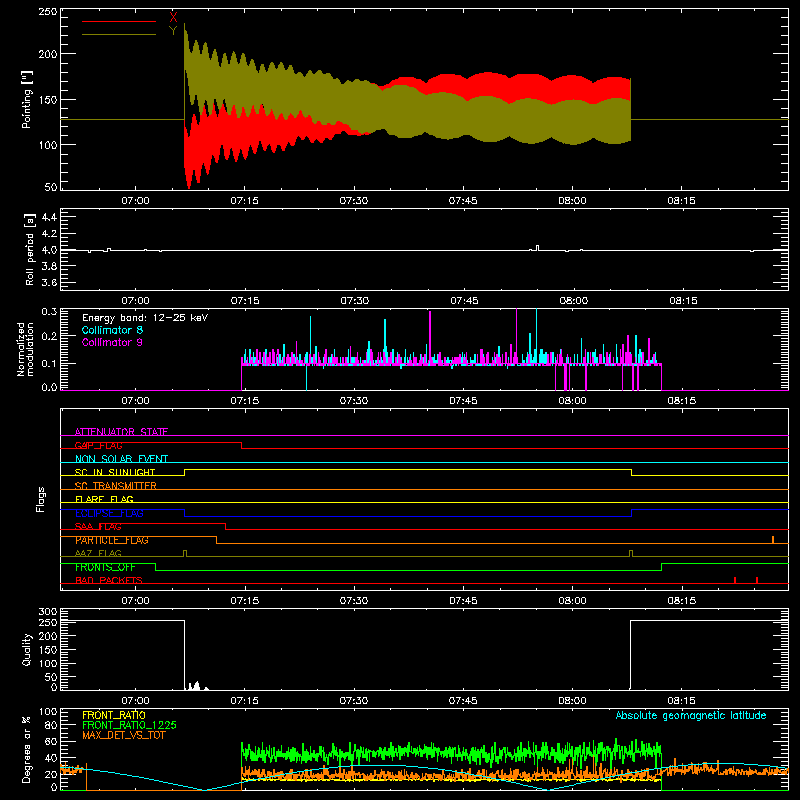Click the FRONTS_OFF flag label

tap(105, 567)
